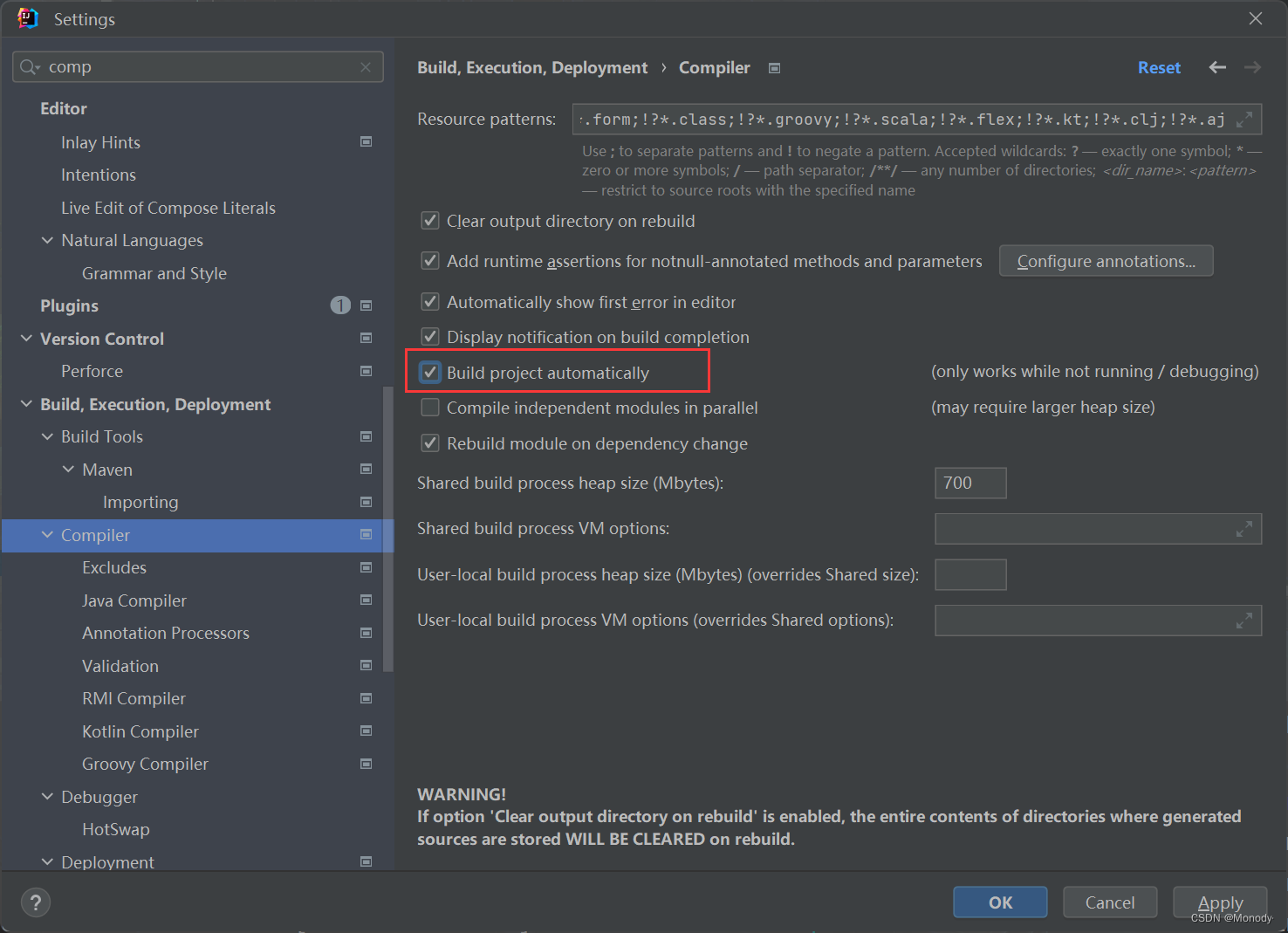Select Grammar and Style page
Screen dimensions: 1288x933
click(x=154, y=273)
